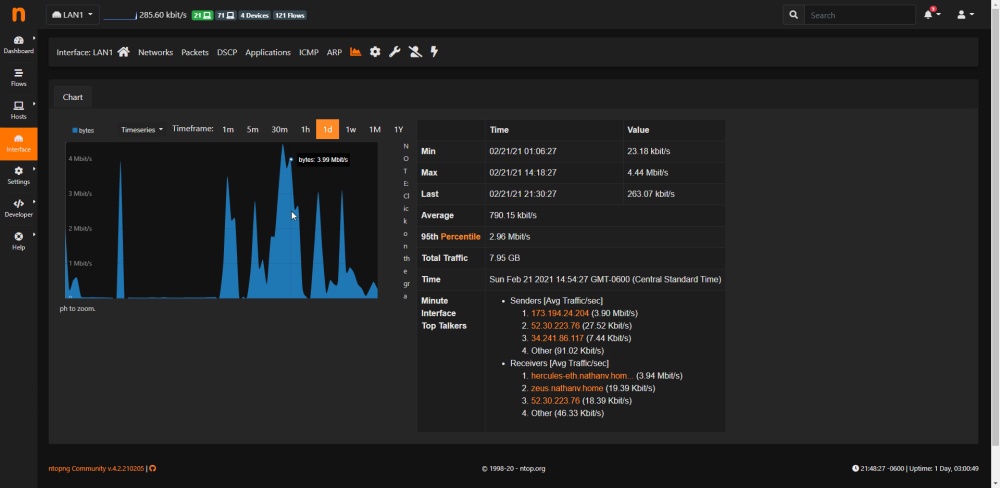Toggle the bytes series legend

pos(83,130)
